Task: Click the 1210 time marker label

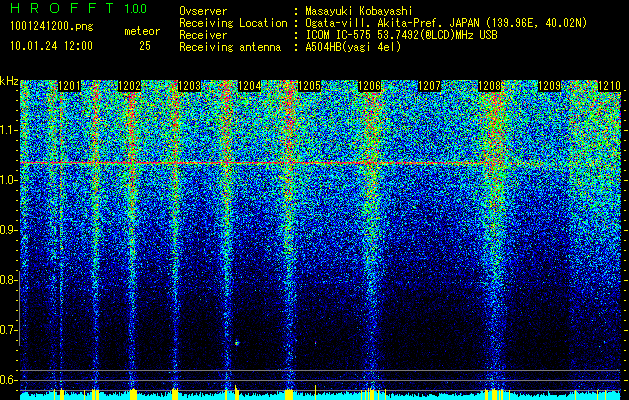Action: point(609,86)
